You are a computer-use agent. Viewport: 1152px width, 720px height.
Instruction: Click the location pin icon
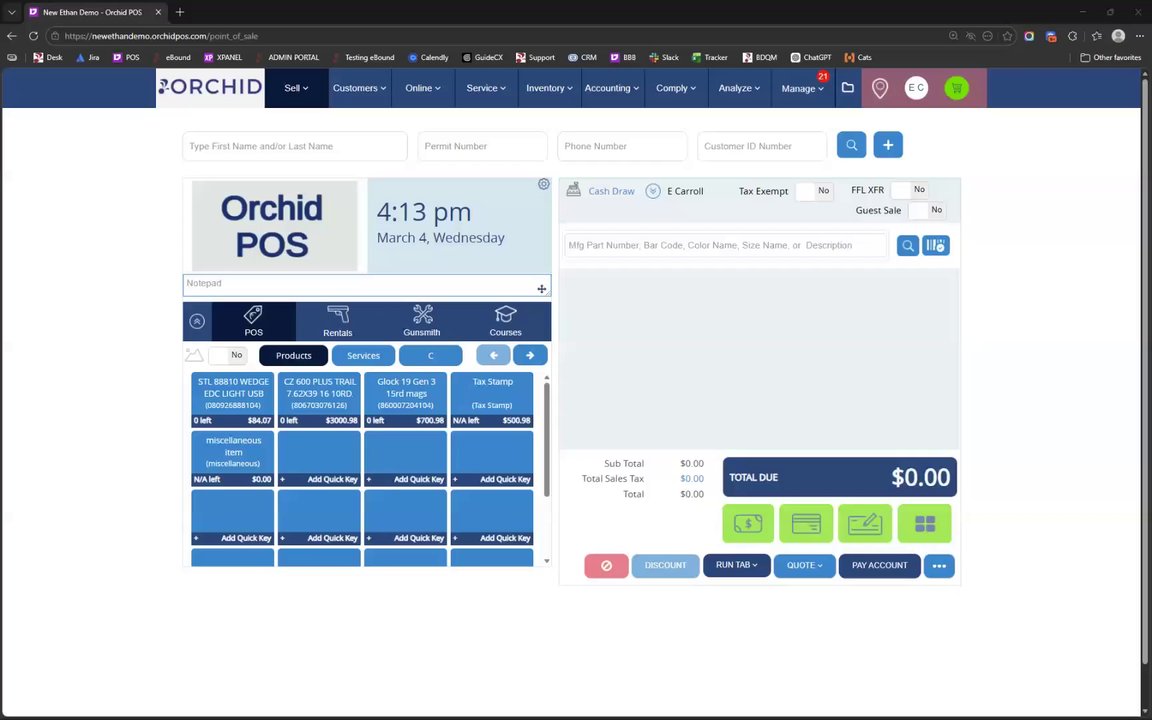pos(879,88)
